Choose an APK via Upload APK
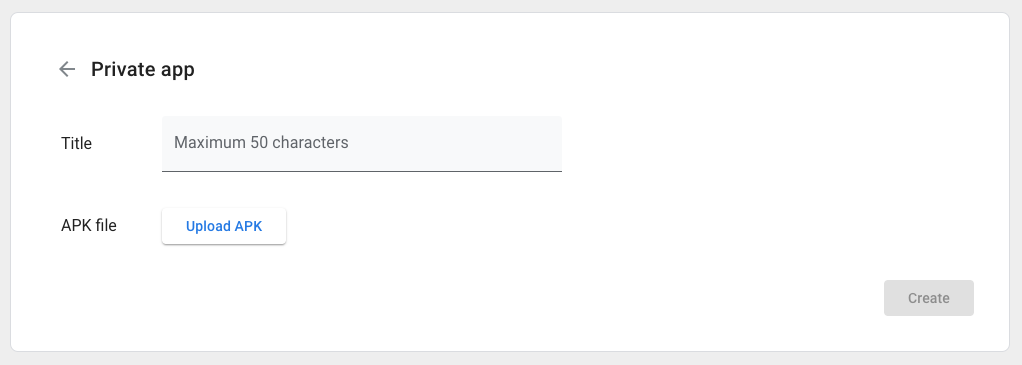This screenshot has width=1022, height=365. click(x=224, y=226)
